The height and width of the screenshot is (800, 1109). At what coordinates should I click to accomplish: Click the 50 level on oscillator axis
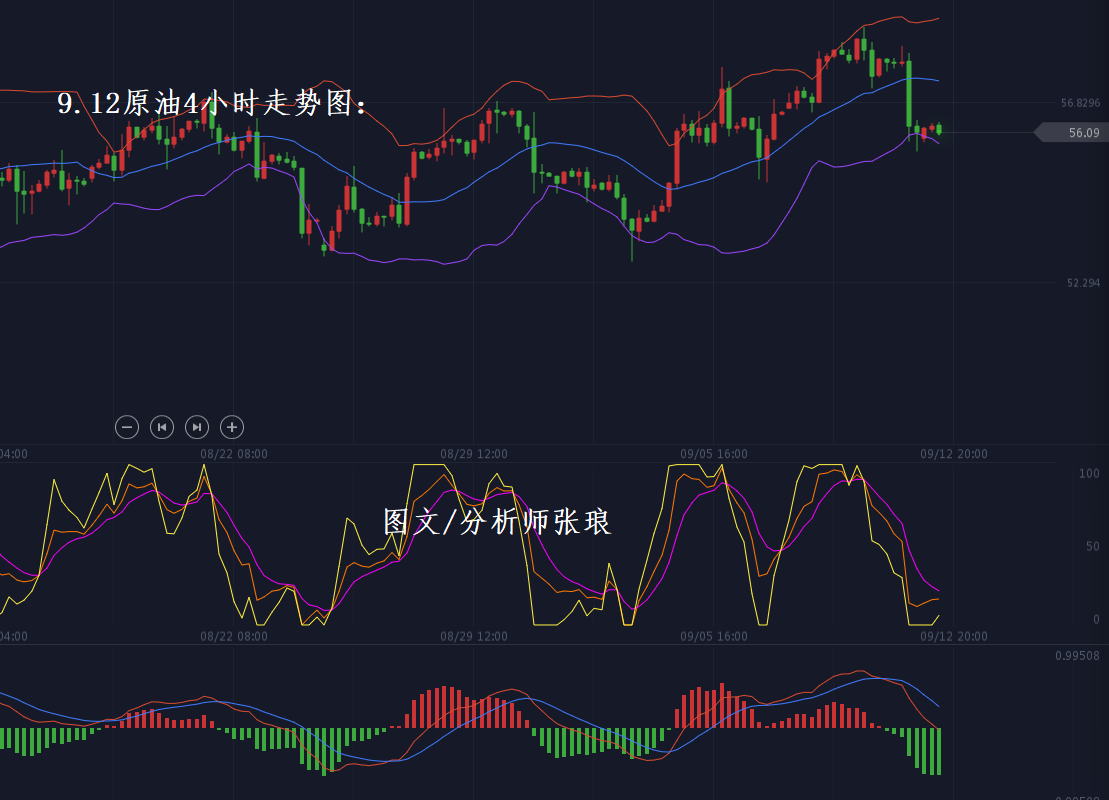pos(1092,546)
